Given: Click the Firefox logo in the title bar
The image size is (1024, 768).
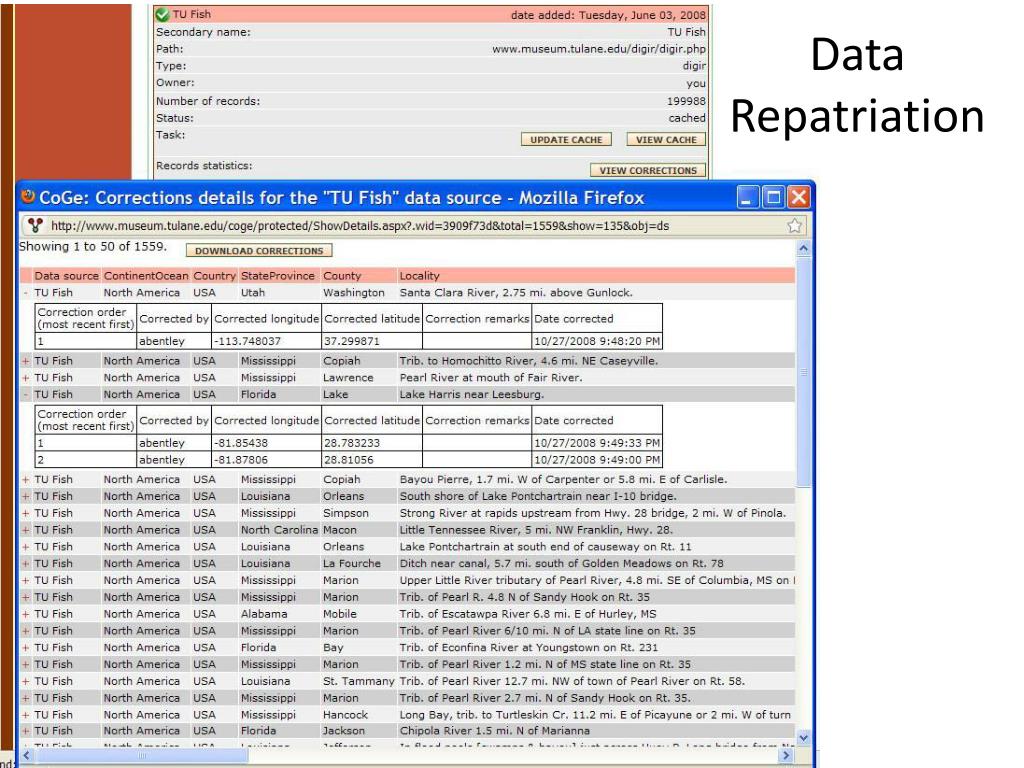Looking at the screenshot, I should [28, 196].
